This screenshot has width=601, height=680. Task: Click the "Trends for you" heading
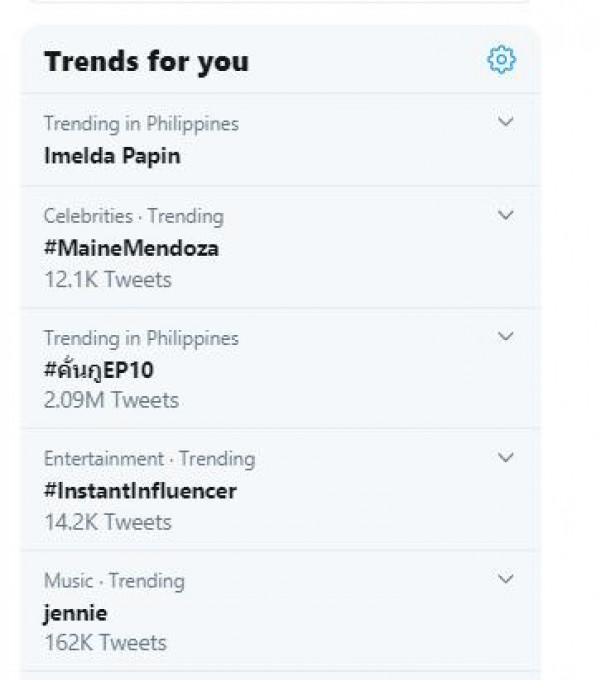[146, 62]
